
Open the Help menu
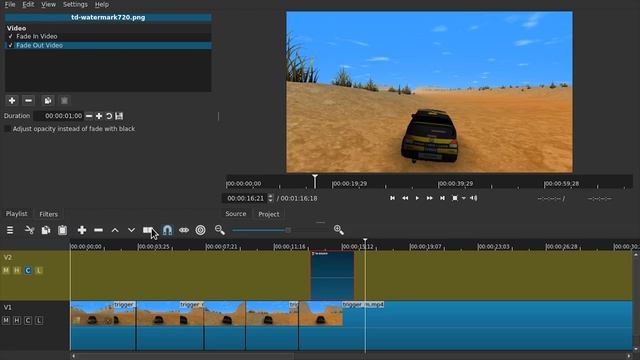(x=102, y=4)
